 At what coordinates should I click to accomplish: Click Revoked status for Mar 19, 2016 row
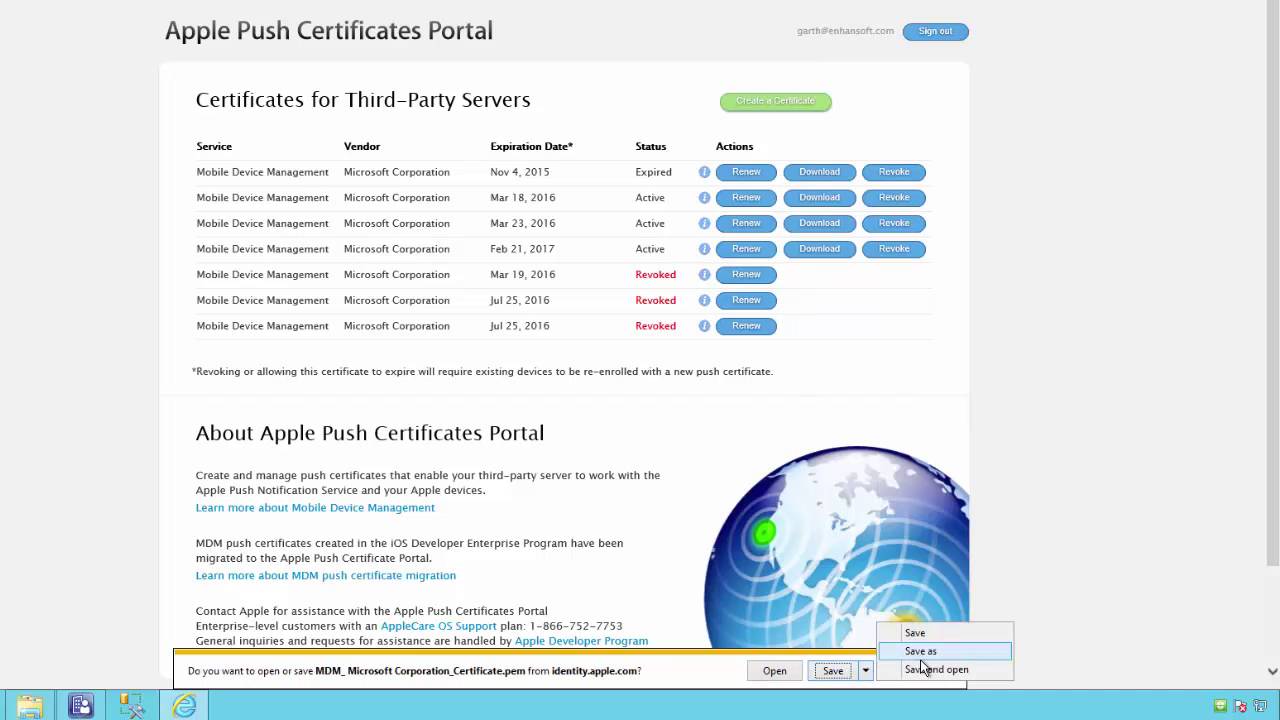pyautogui.click(x=655, y=275)
